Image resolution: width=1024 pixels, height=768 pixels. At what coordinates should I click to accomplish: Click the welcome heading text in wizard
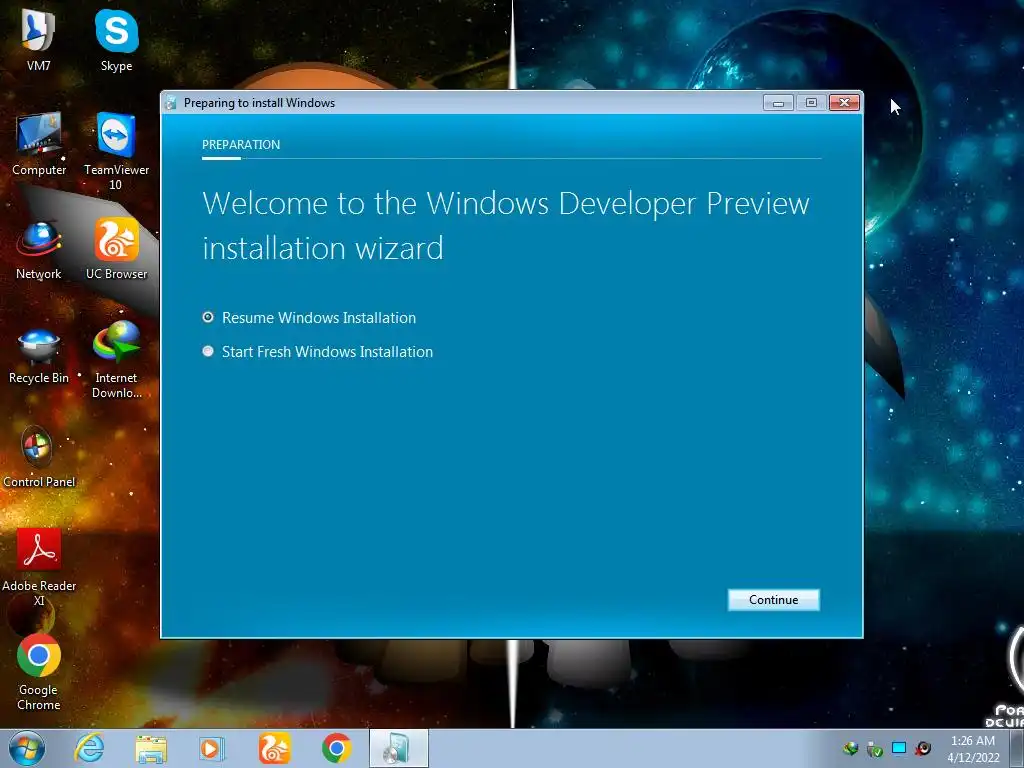click(505, 225)
